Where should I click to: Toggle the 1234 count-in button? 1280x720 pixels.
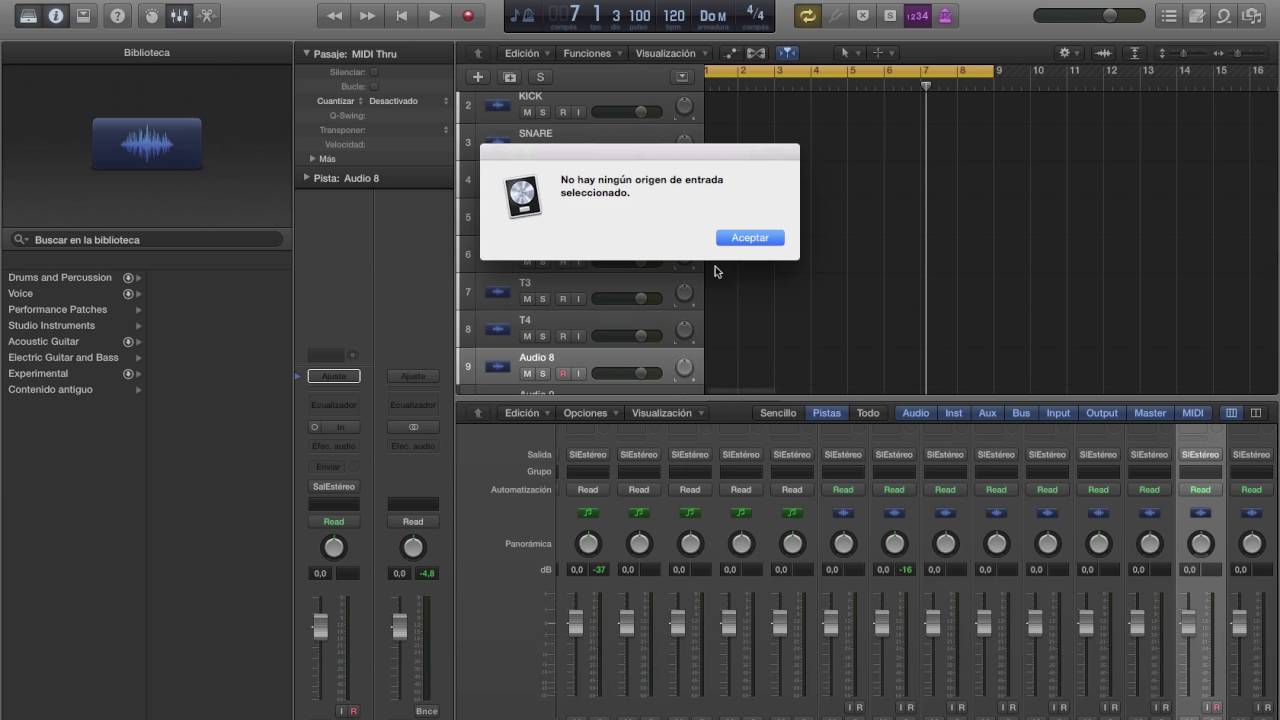[917, 16]
